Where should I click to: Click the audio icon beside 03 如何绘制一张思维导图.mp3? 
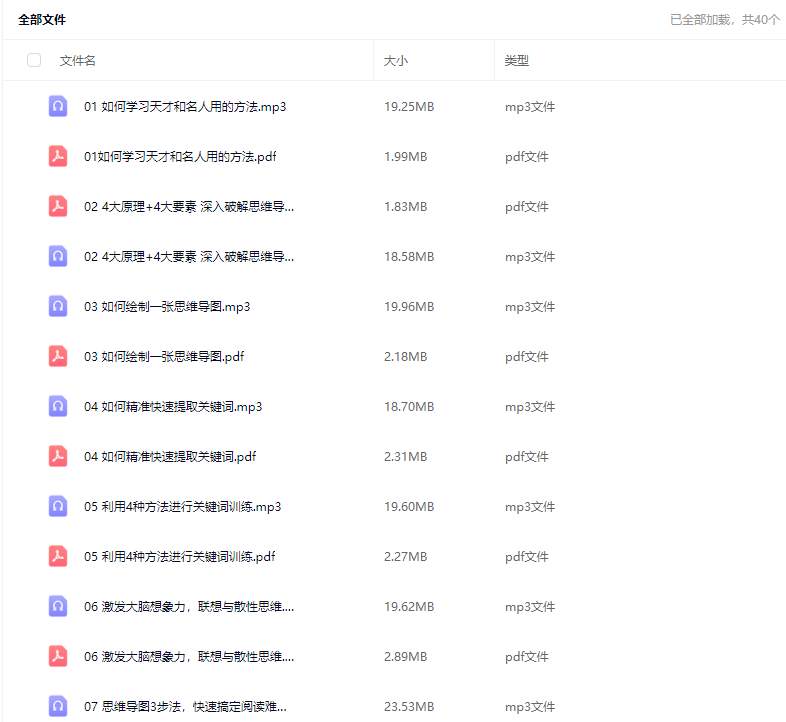click(x=58, y=306)
